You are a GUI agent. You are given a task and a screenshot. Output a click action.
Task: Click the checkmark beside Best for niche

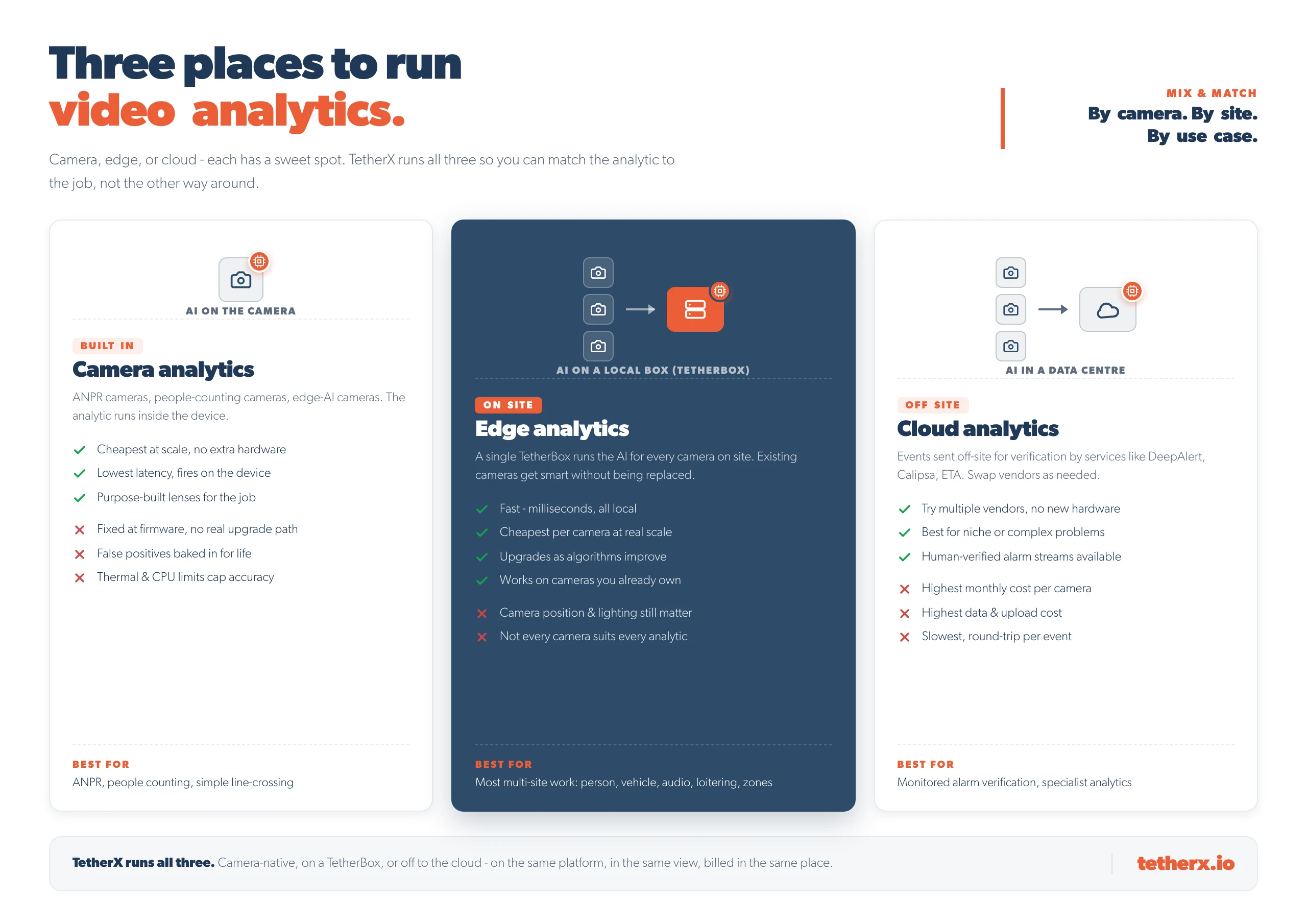point(905,532)
